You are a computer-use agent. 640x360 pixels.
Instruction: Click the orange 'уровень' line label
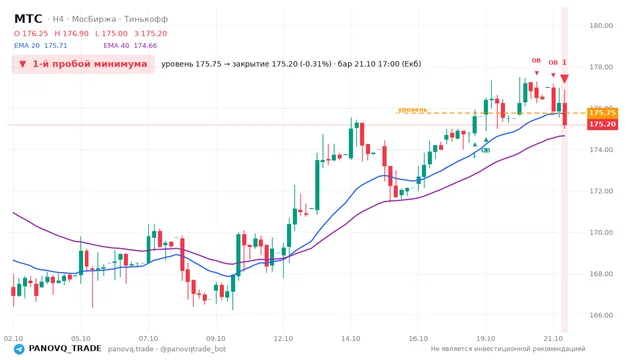pos(412,109)
